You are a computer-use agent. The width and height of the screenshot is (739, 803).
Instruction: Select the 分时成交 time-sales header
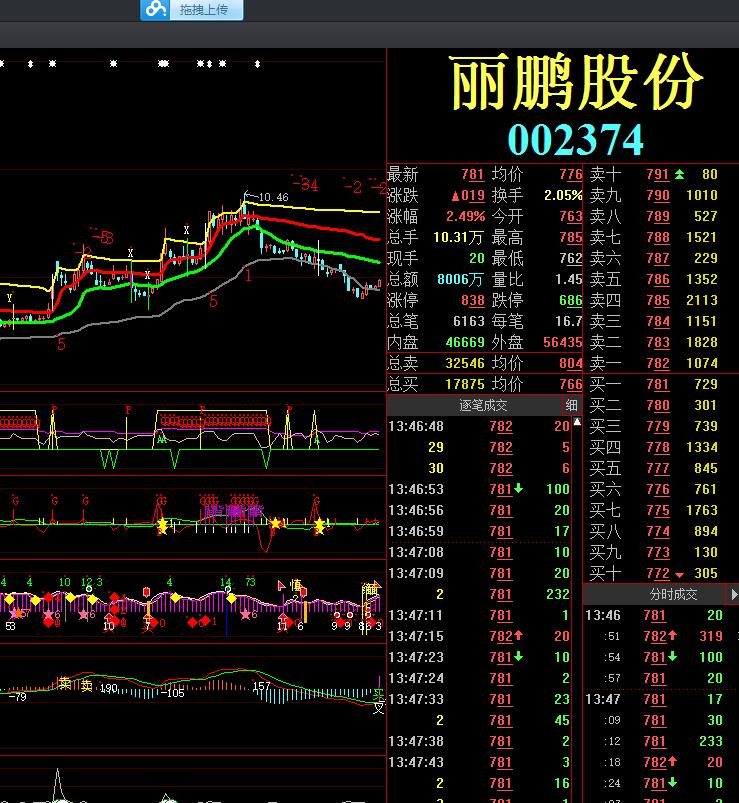[x=673, y=594]
